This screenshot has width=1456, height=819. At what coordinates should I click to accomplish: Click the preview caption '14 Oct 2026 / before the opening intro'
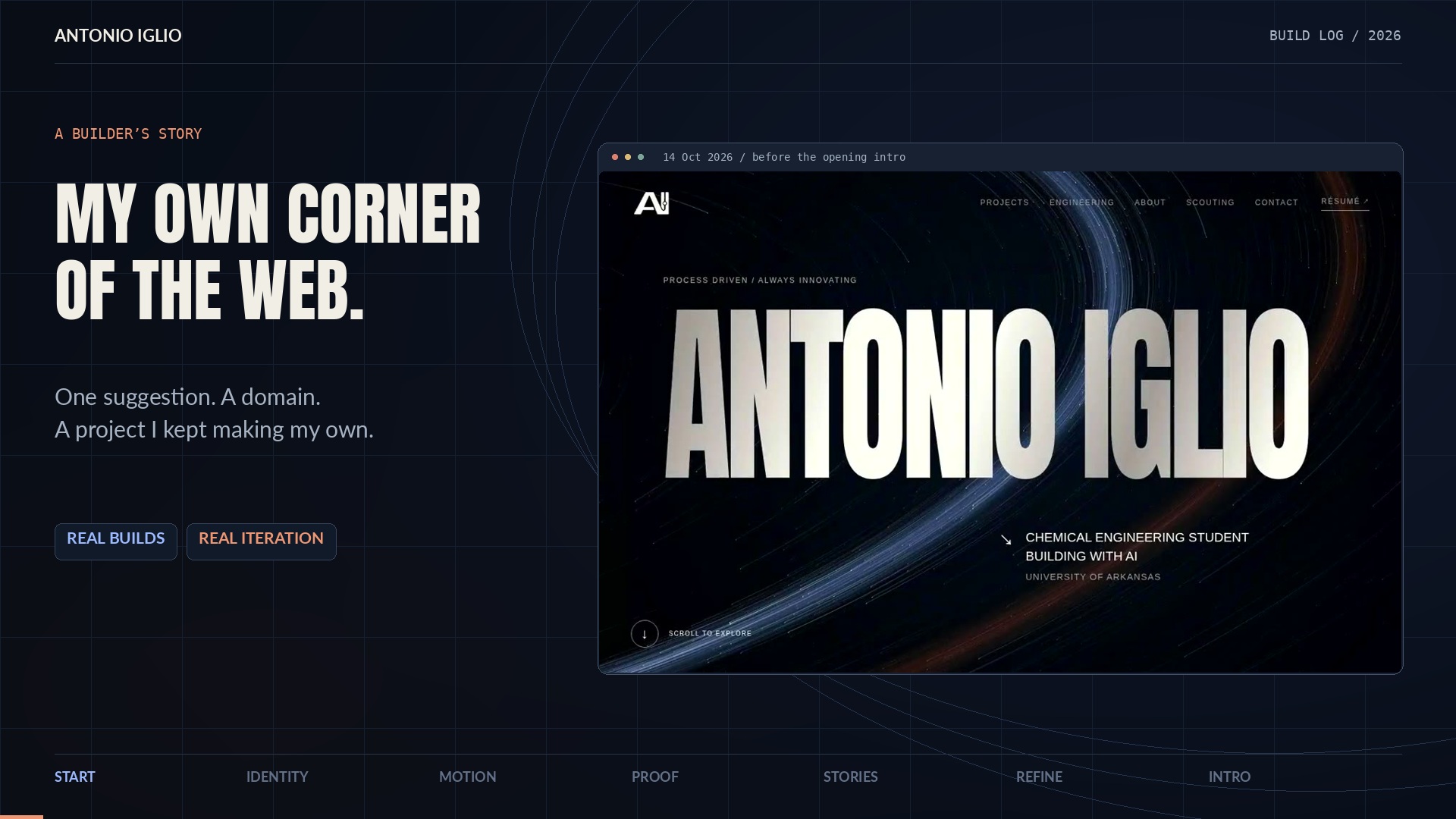pos(784,157)
